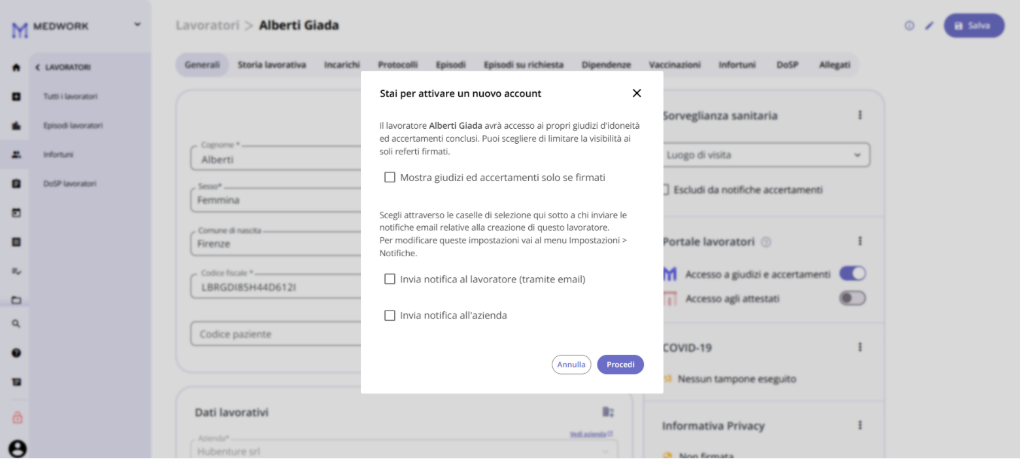Click the red lock icon in sidebar
Image resolution: width=1020 pixels, height=459 pixels.
coord(18,417)
